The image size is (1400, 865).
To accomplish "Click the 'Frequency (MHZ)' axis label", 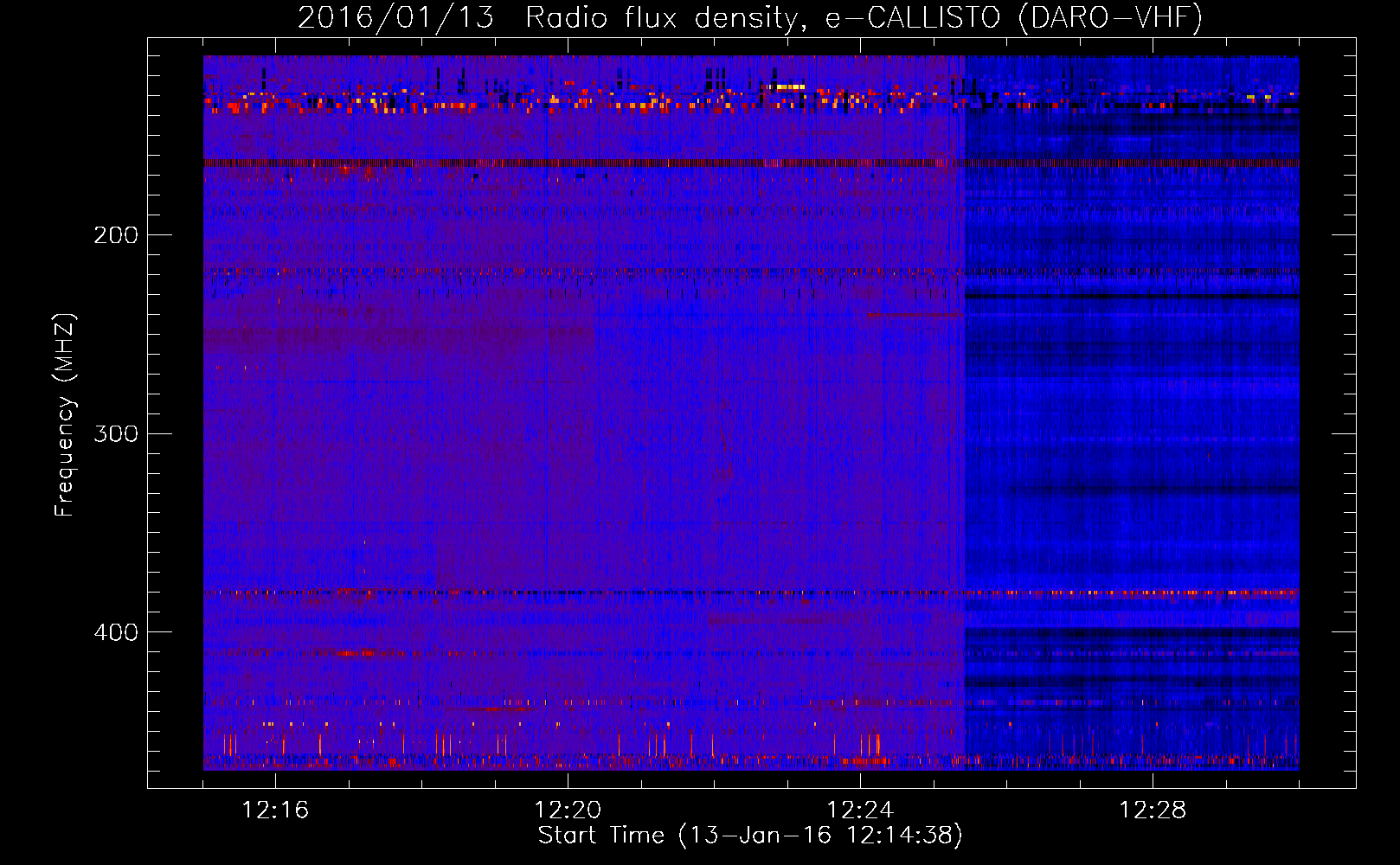I will (x=65, y=415).
